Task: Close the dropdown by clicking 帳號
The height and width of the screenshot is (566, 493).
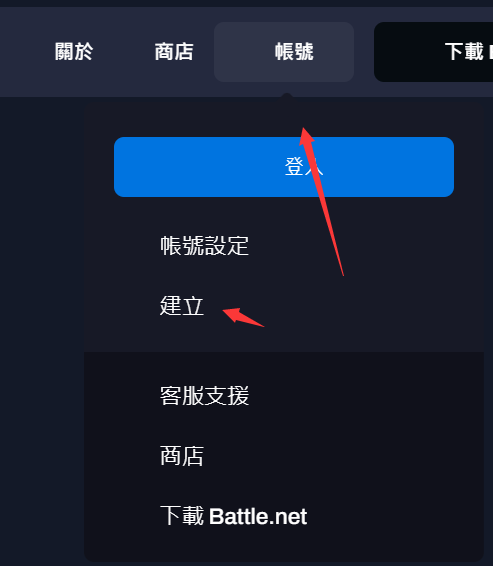Action: [x=284, y=52]
